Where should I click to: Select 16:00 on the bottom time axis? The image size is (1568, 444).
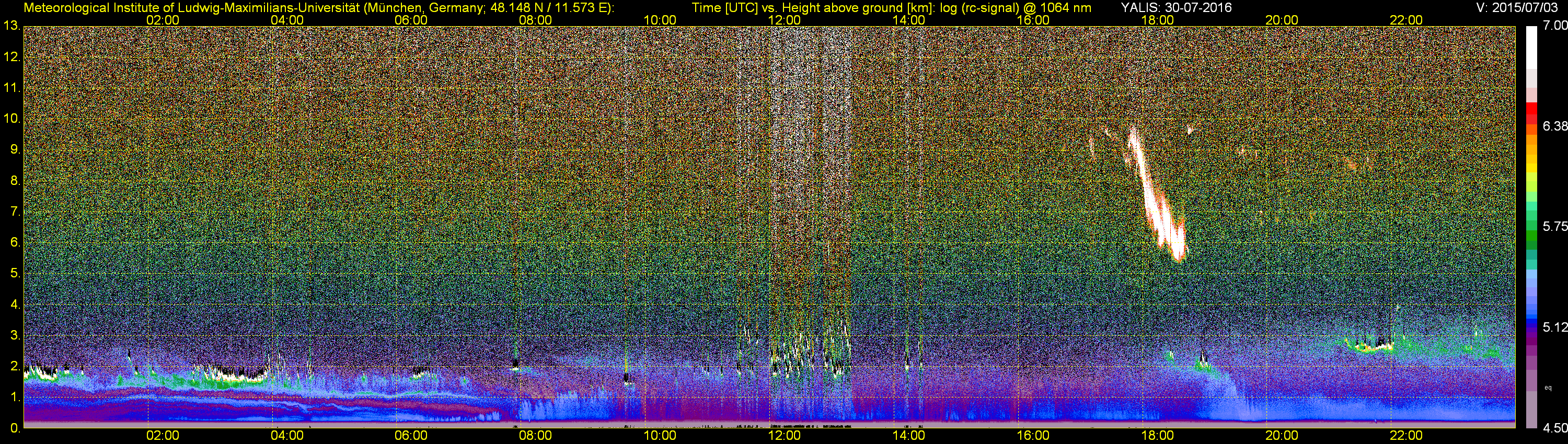(1033, 436)
